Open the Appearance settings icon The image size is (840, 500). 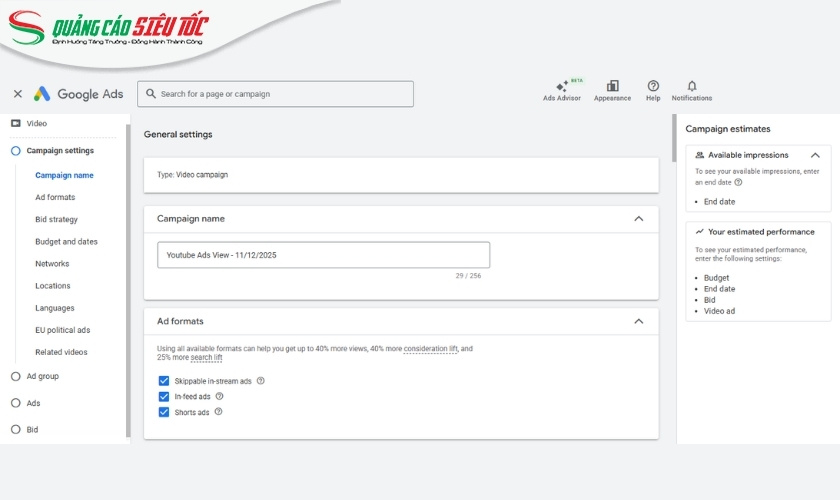pos(612,87)
